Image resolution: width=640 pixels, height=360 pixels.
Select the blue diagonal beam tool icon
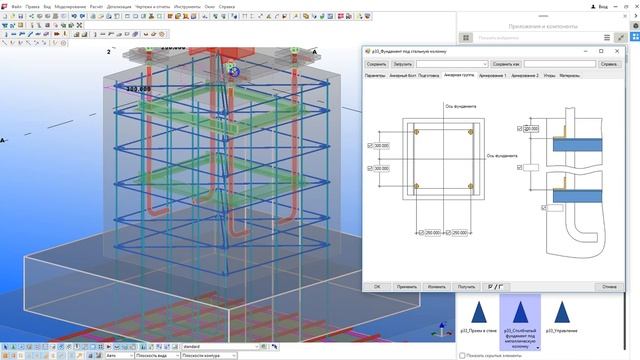click(30, 34)
